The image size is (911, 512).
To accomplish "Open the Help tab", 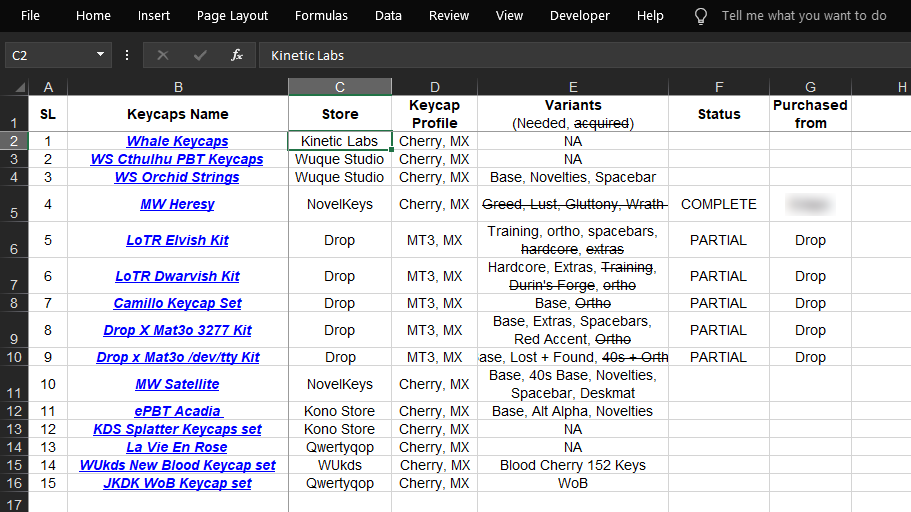I will [650, 16].
